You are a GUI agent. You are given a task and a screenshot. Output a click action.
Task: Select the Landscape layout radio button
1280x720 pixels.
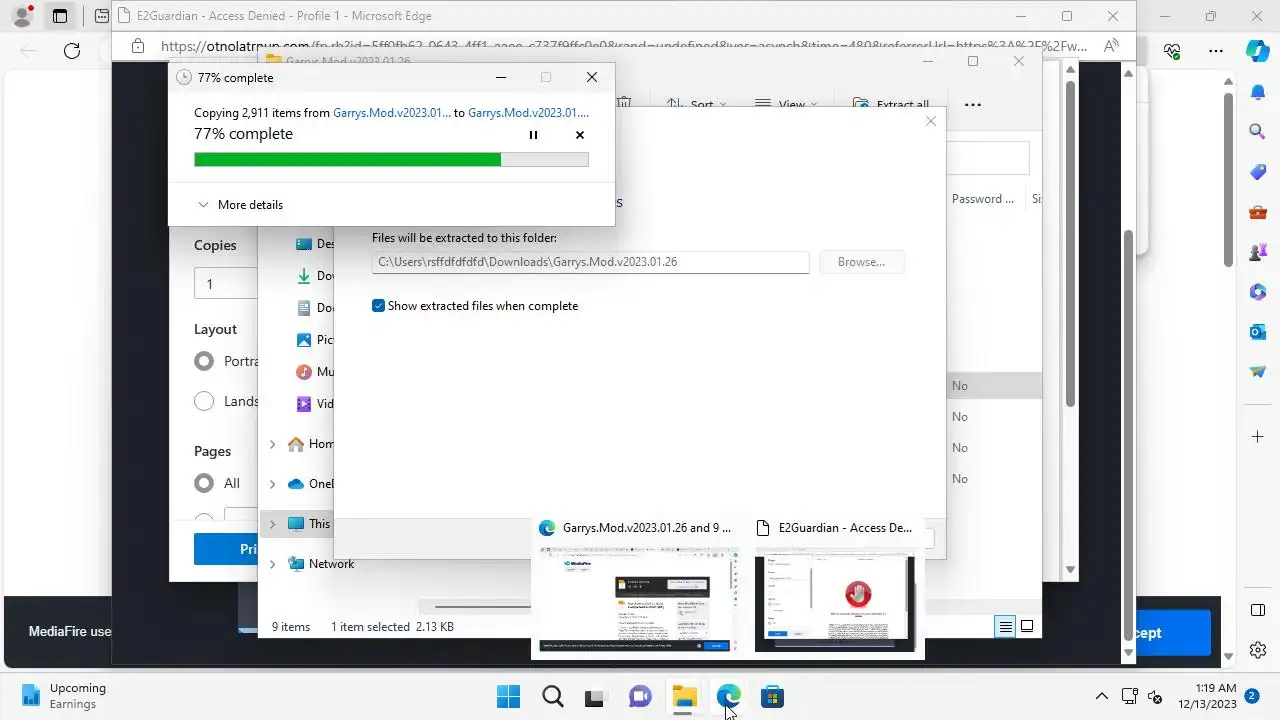click(x=204, y=401)
